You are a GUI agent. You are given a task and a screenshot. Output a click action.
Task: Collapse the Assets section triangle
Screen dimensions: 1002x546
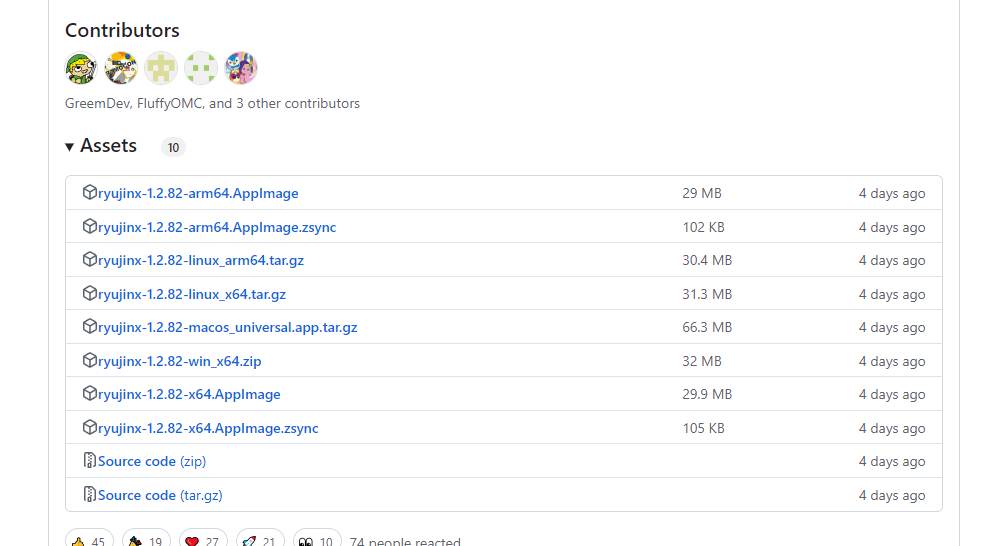[69, 147]
